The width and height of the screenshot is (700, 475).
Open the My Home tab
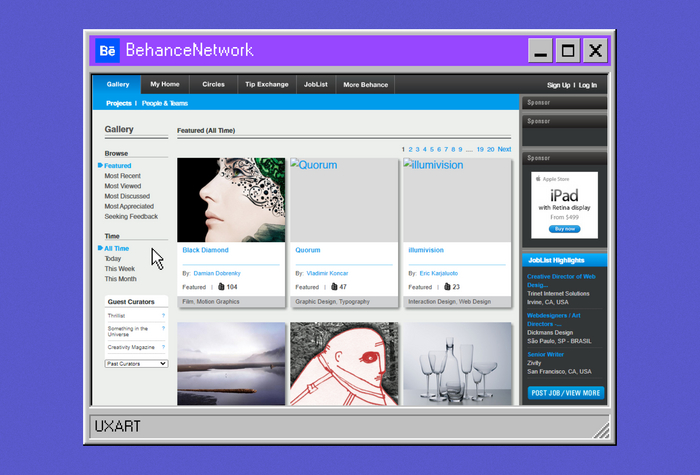[165, 84]
